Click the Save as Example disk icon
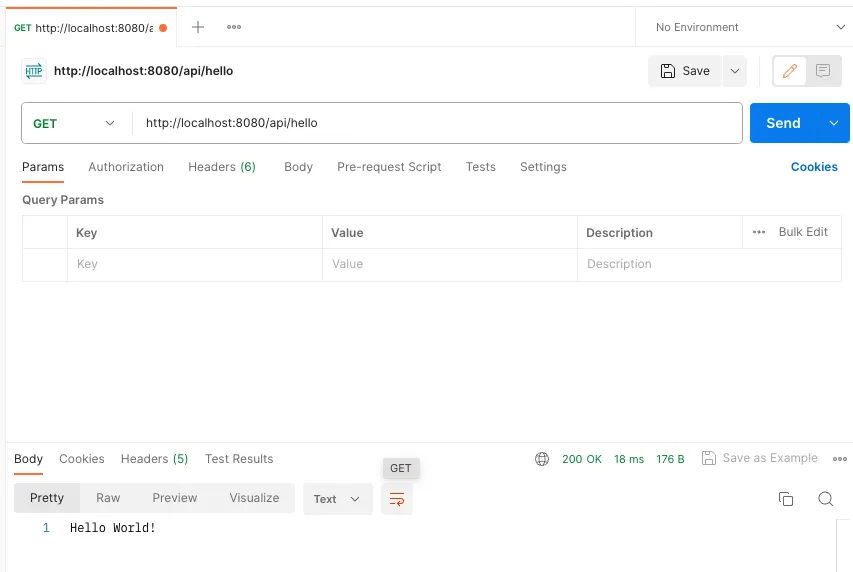Viewport: 853px width, 572px height. click(x=709, y=458)
